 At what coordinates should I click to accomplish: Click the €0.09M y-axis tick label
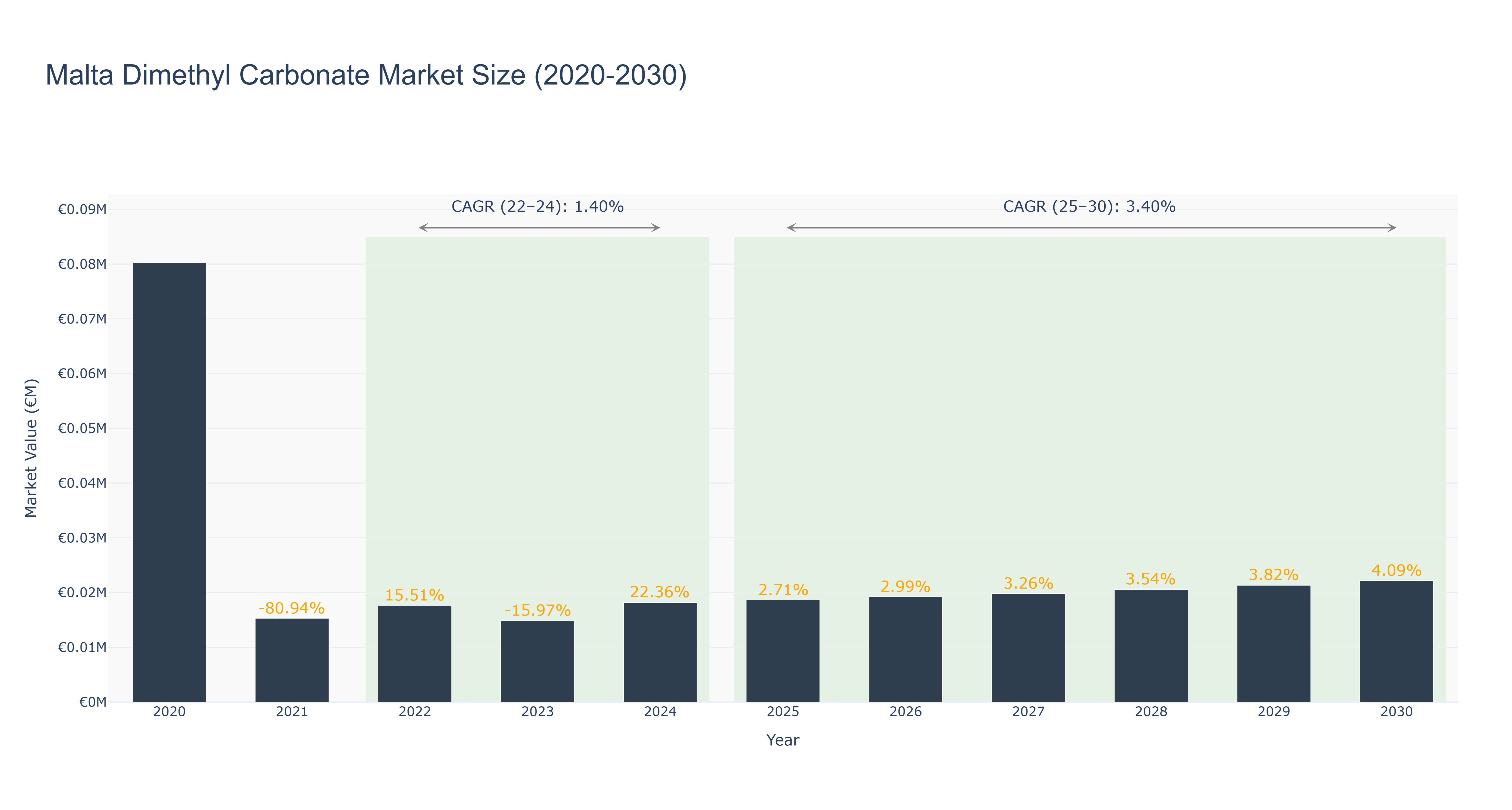point(82,210)
